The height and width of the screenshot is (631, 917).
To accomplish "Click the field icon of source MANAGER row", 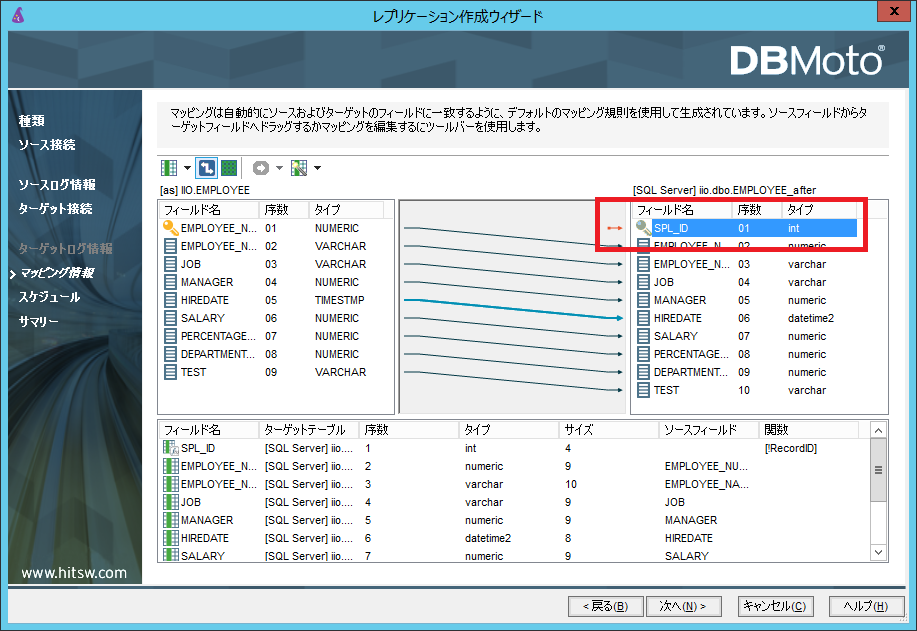I will coord(170,282).
